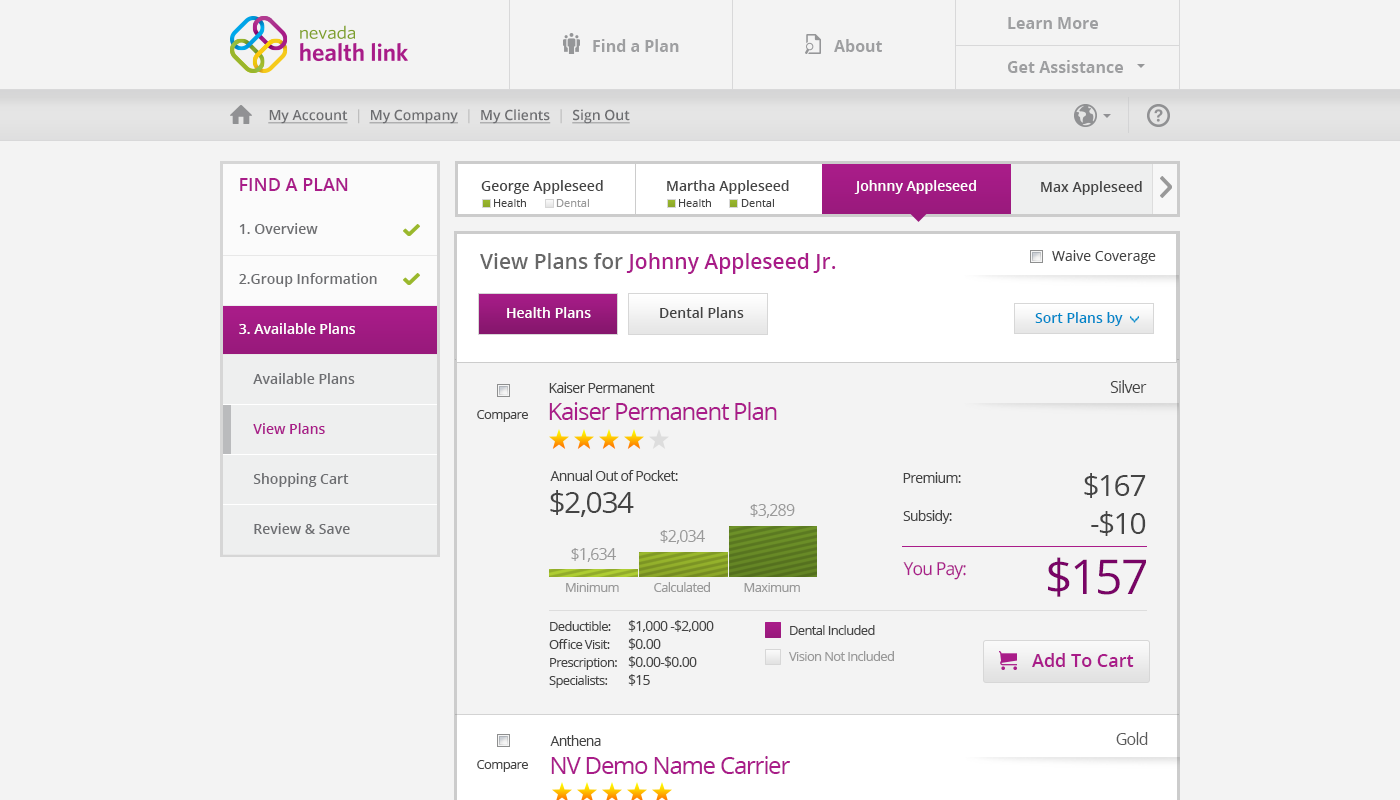Check Compare for NV Demo Name Carrier
1400x800 pixels.
click(x=503, y=740)
